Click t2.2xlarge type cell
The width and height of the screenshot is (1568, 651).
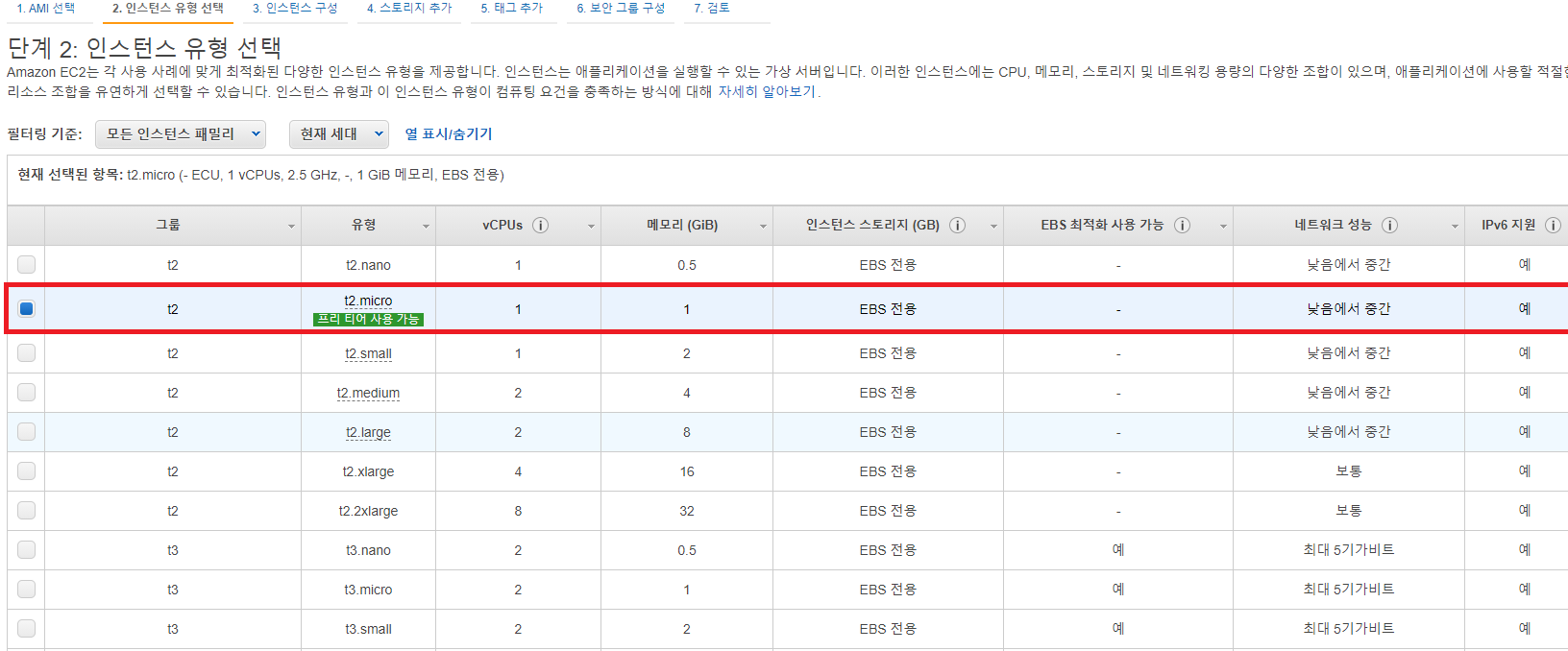(368, 511)
